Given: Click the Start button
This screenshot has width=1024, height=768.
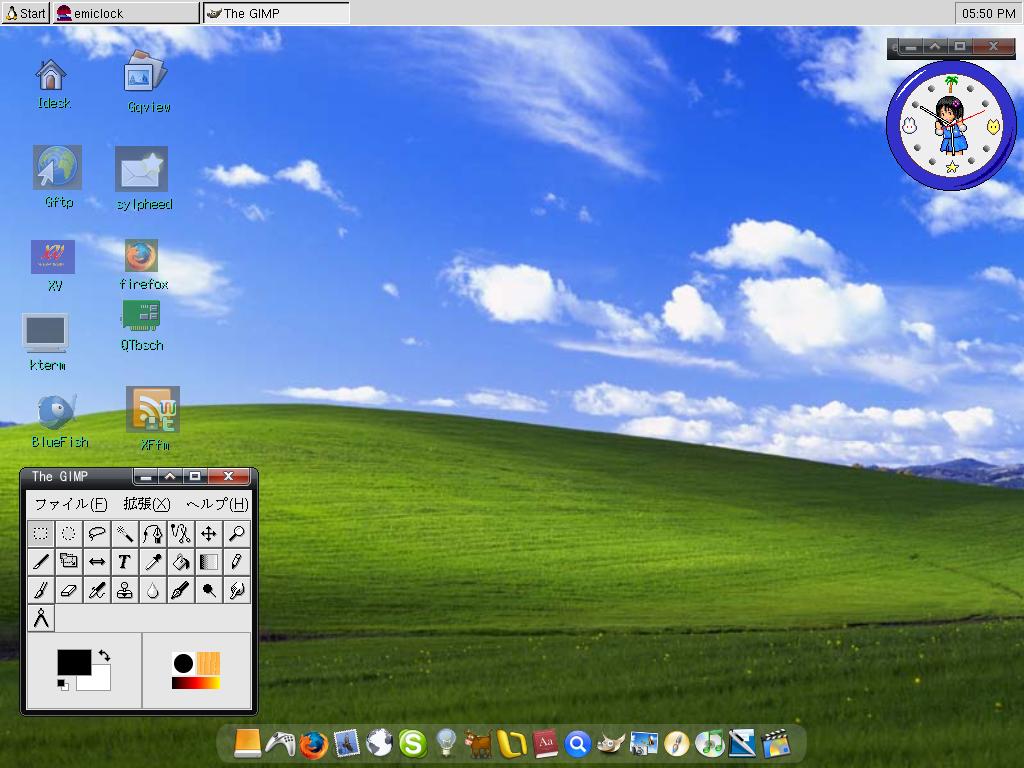Looking at the screenshot, I should pyautogui.click(x=24, y=13).
